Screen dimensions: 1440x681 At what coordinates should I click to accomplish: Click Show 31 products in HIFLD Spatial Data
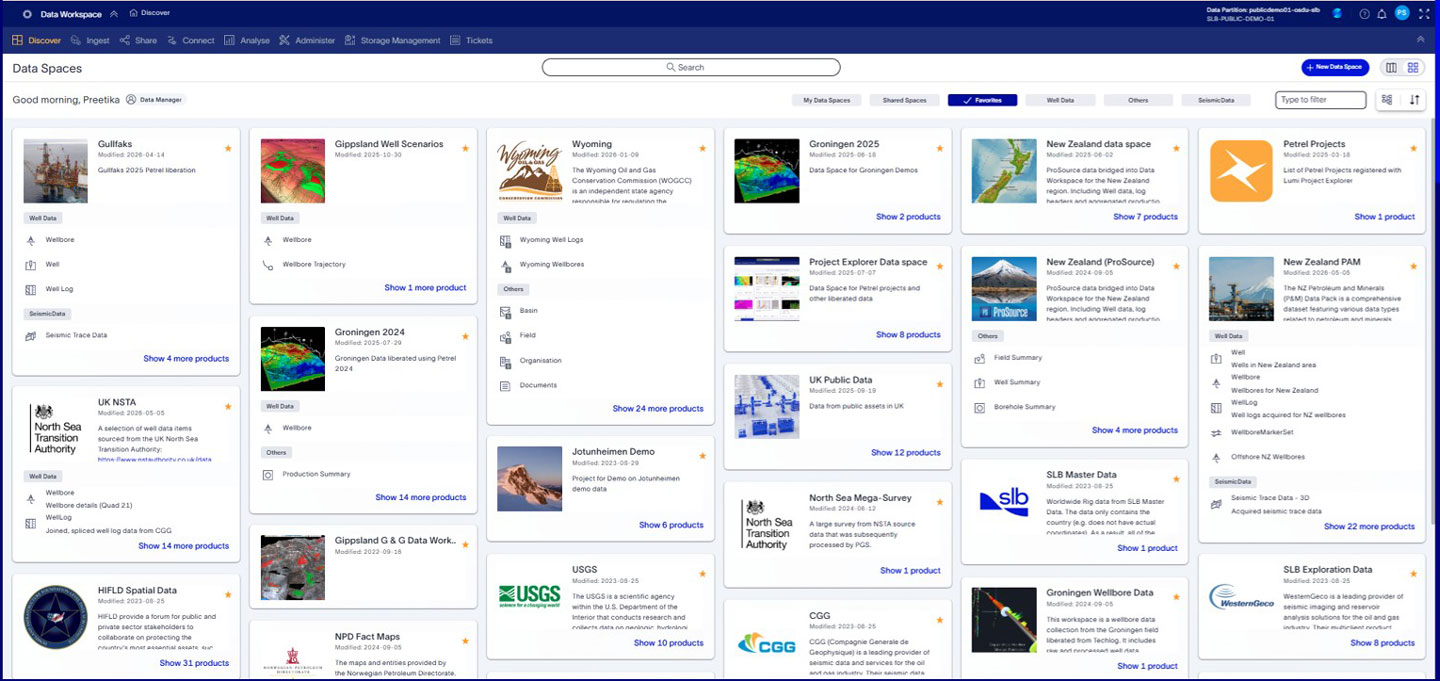(194, 663)
